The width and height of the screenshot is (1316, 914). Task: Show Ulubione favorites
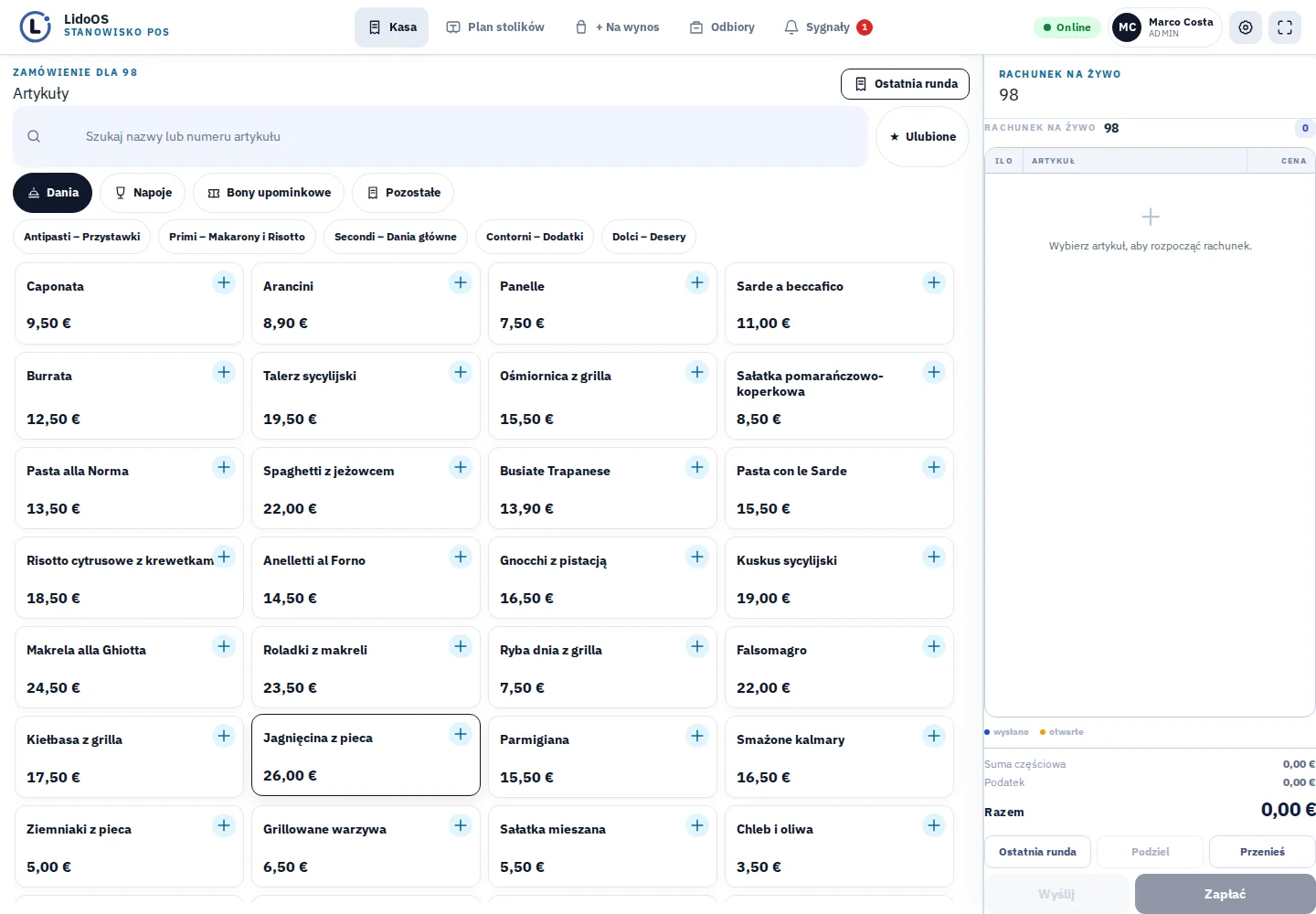click(x=922, y=137)
